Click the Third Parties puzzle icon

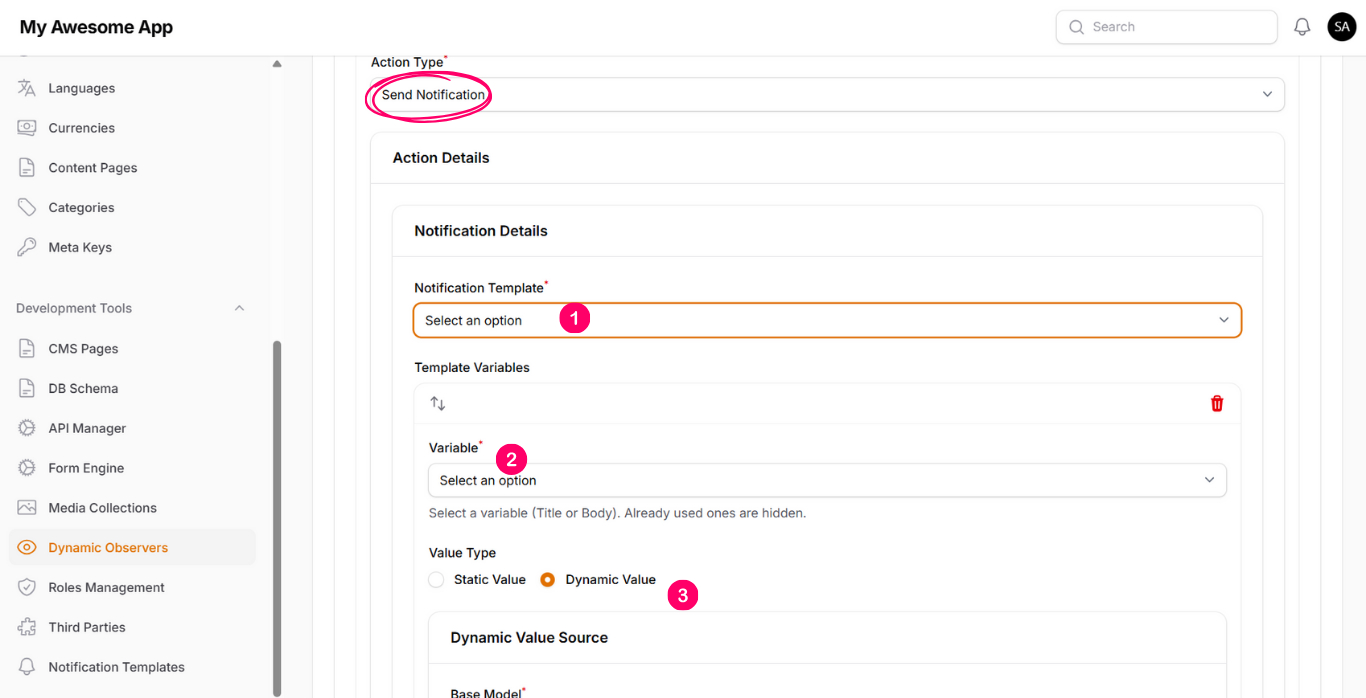27,627
